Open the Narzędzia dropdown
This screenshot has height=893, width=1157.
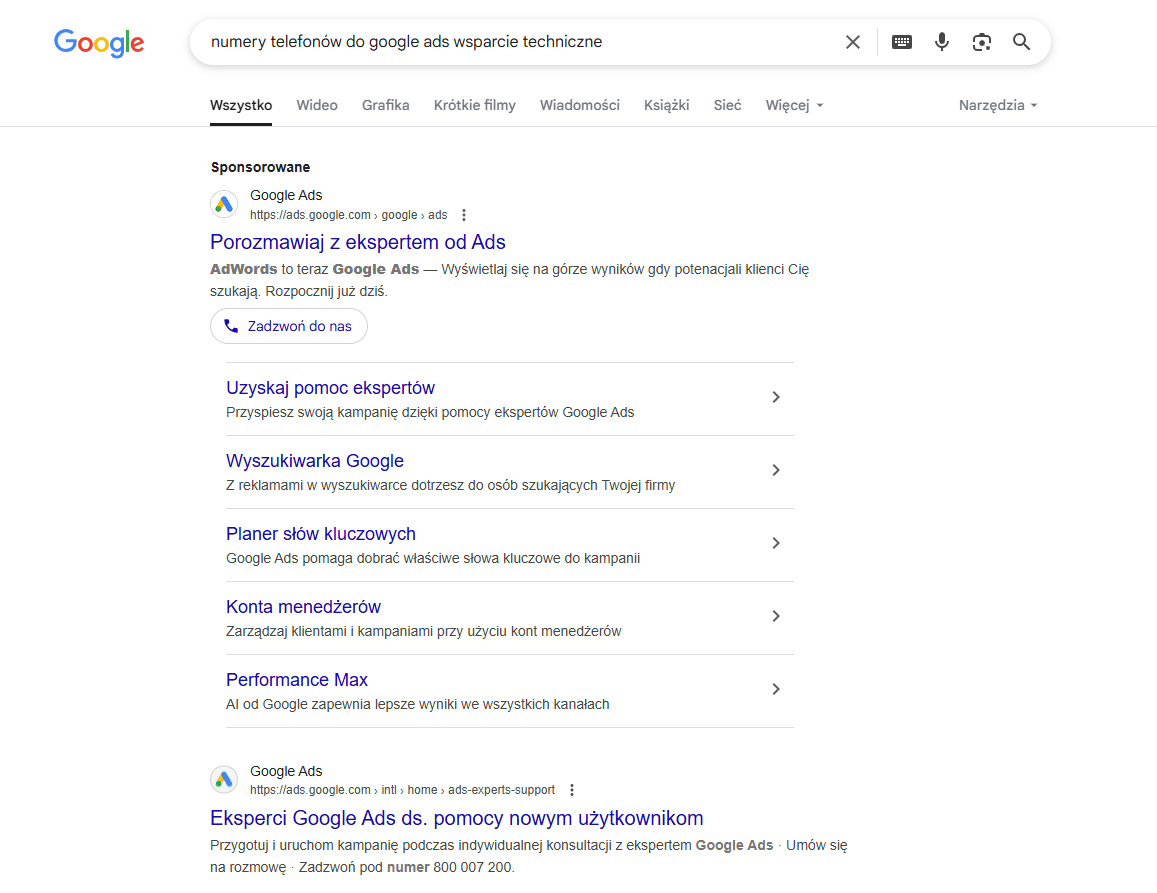998,105
